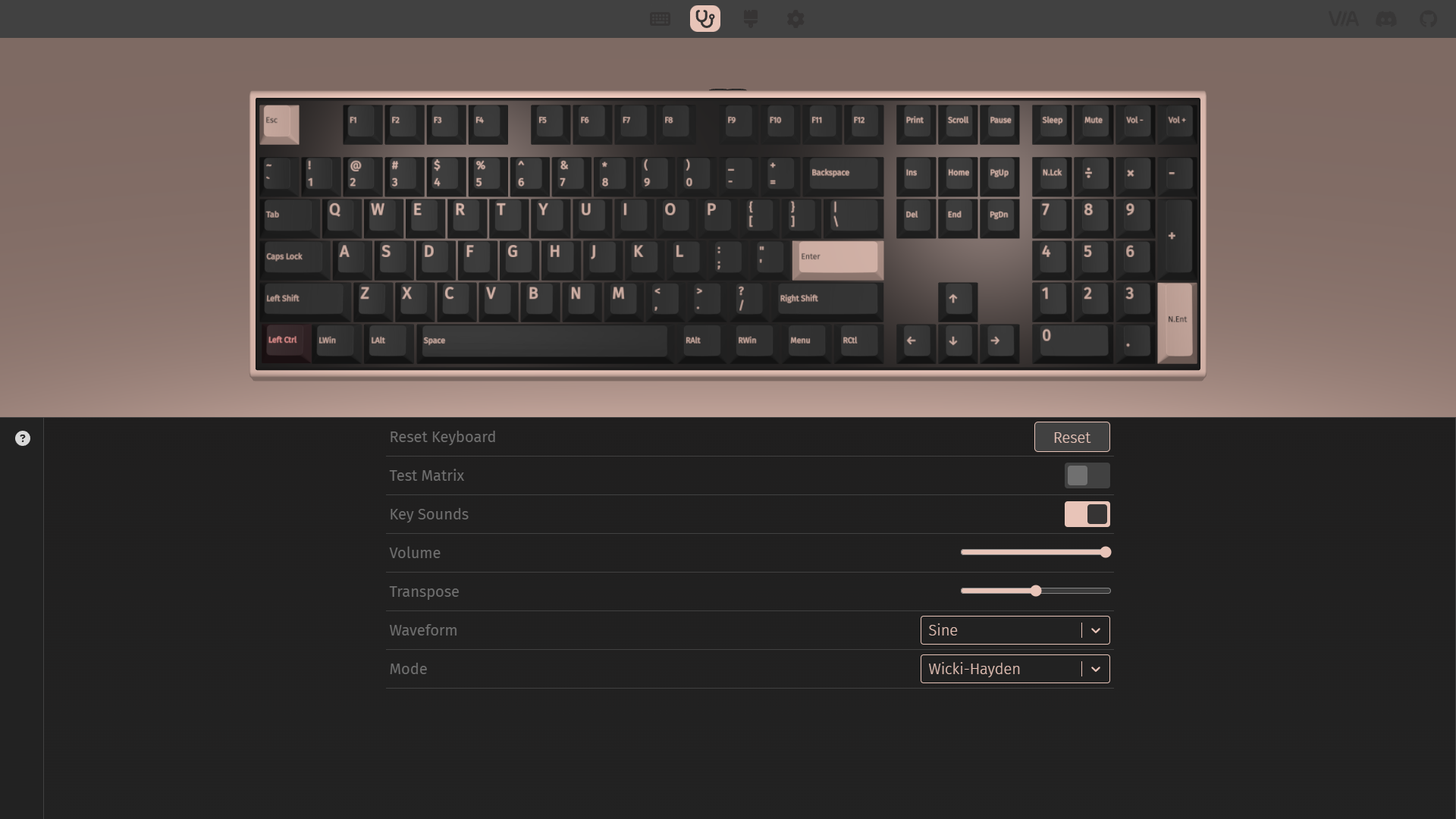Click the Waveform dropdown chevron arrow
Image resolution: width=1456 pixels, height=819 pixels.
click(x=1095, y=630)
